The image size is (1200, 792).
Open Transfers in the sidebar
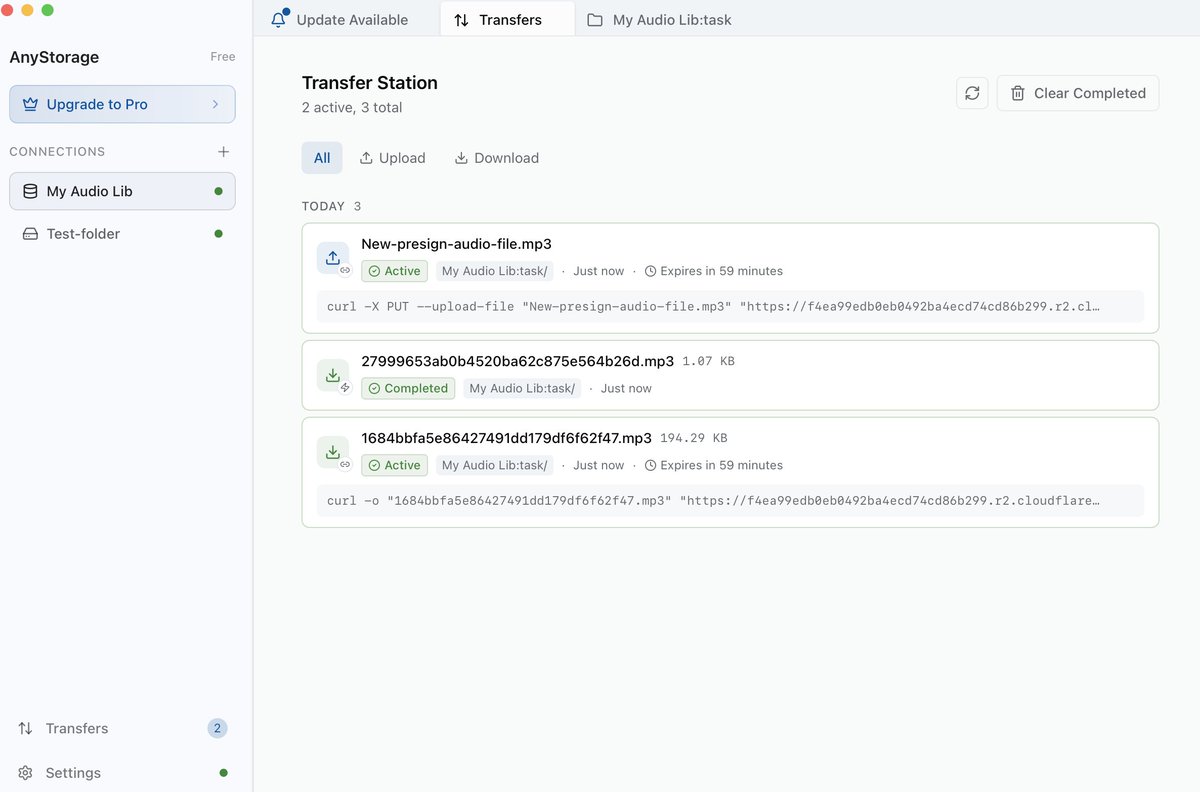[122, 728]
